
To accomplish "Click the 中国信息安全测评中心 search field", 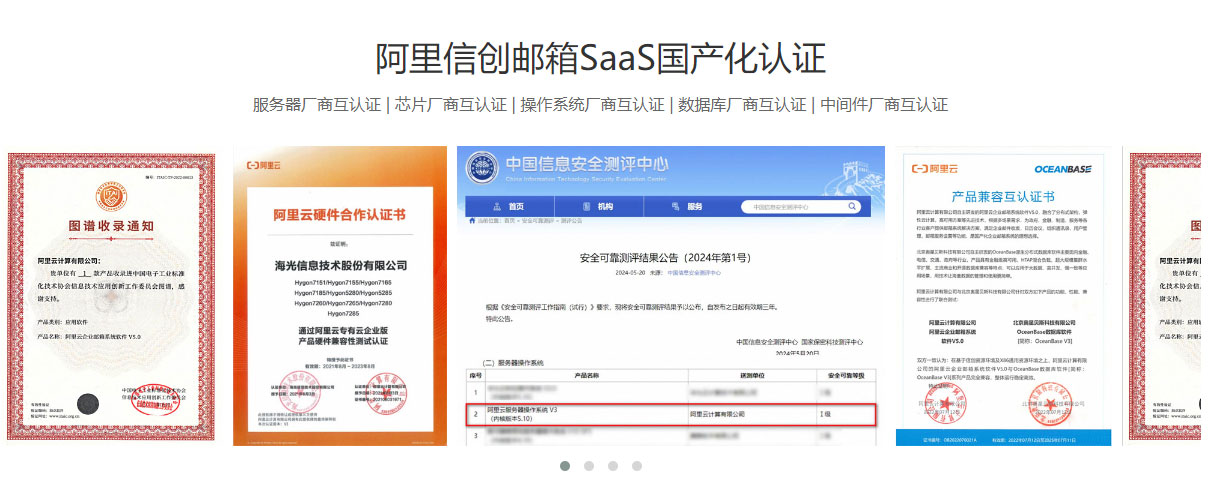I will tap(801, 207).
